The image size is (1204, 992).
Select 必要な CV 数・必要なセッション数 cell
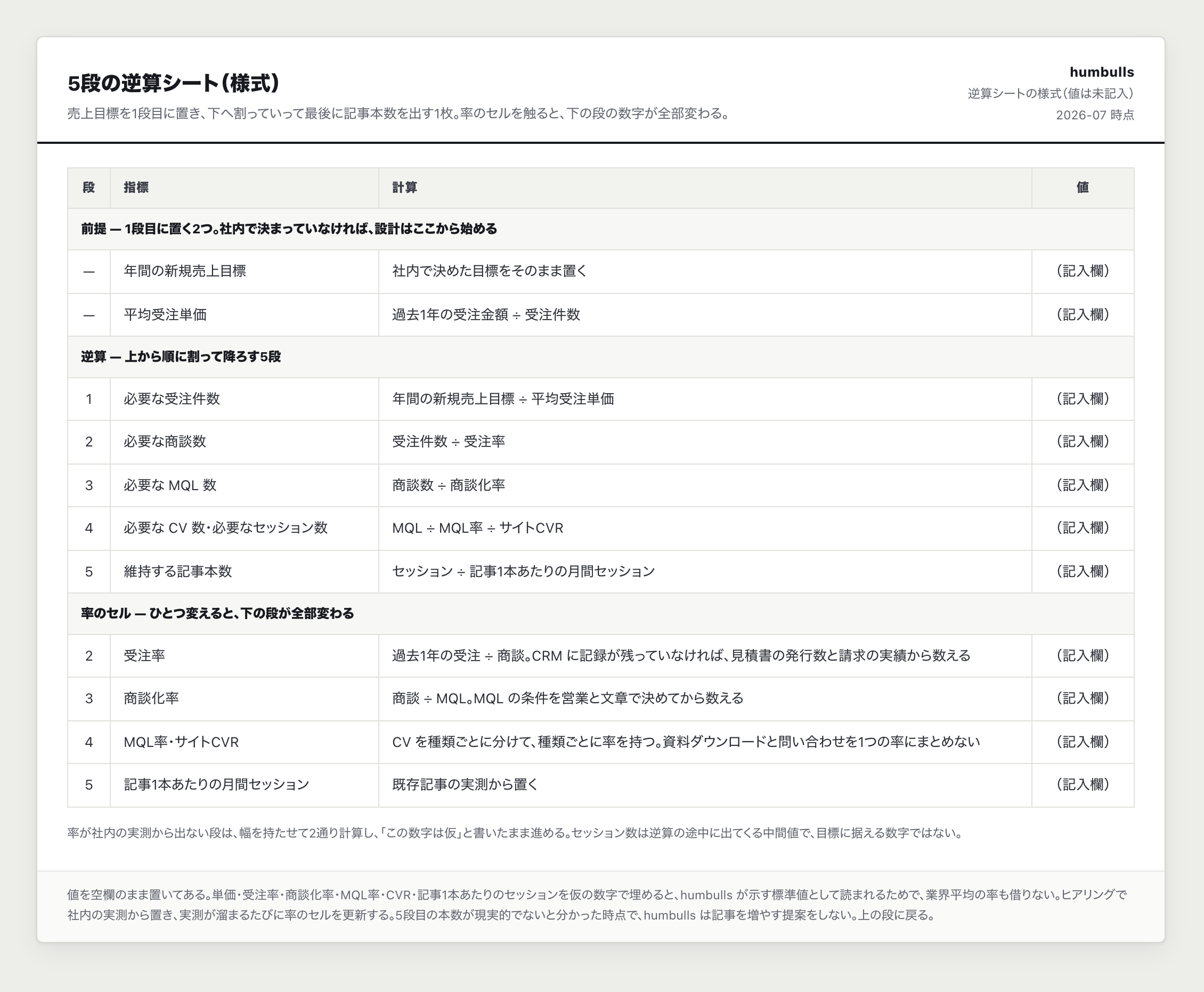click(x=244, y=528)
